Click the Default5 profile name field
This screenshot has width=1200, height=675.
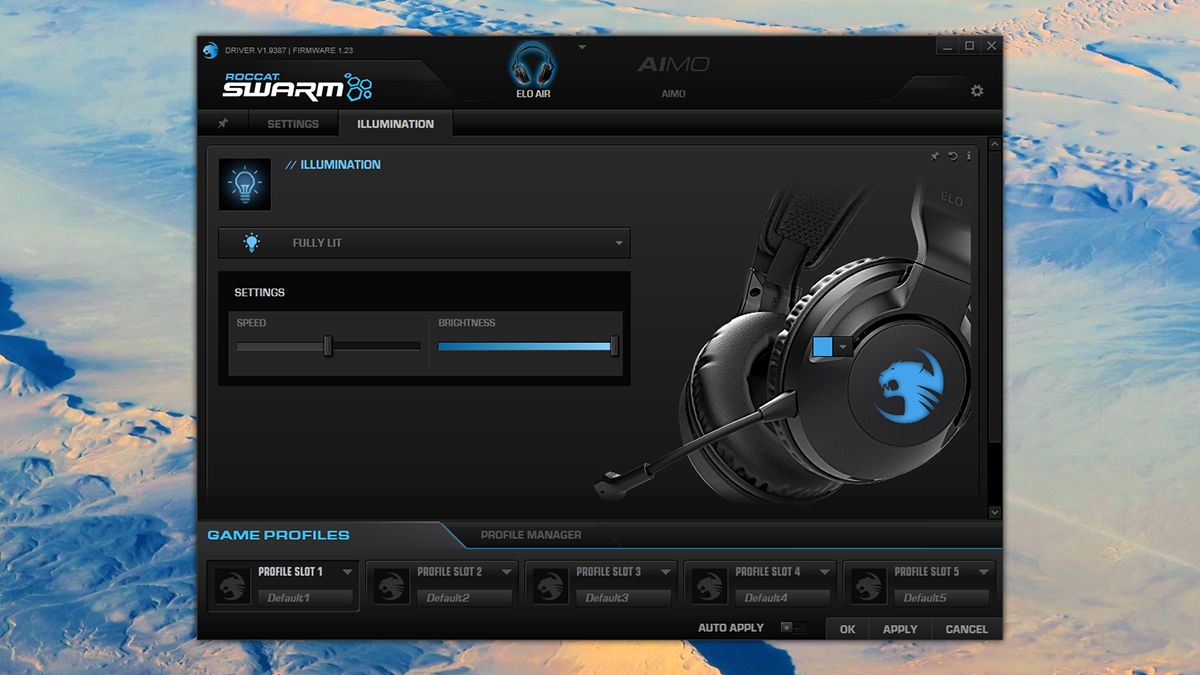pyautogui.click(x=941, y=598)
